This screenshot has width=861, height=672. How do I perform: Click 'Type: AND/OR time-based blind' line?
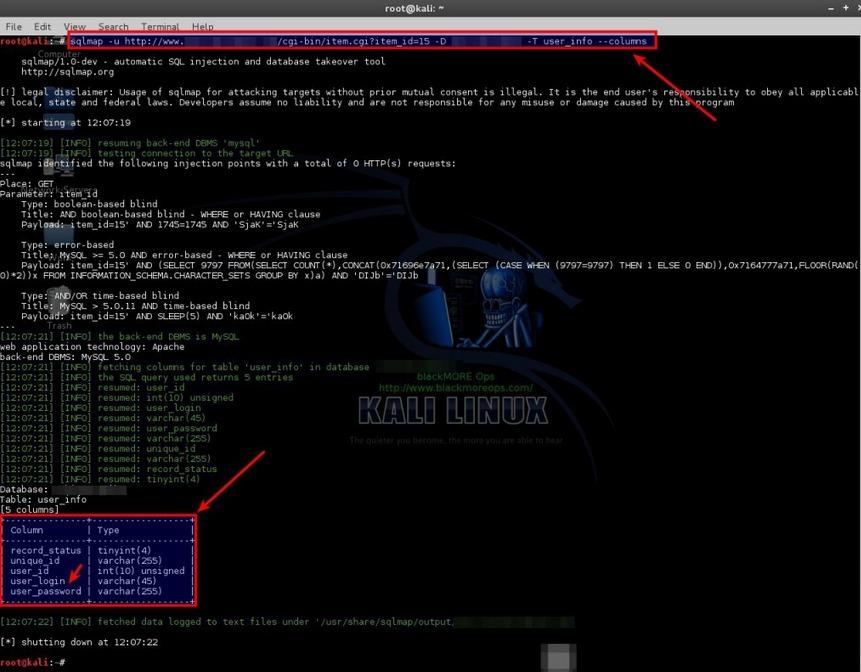pyautogui.click(x=100, y=295)
